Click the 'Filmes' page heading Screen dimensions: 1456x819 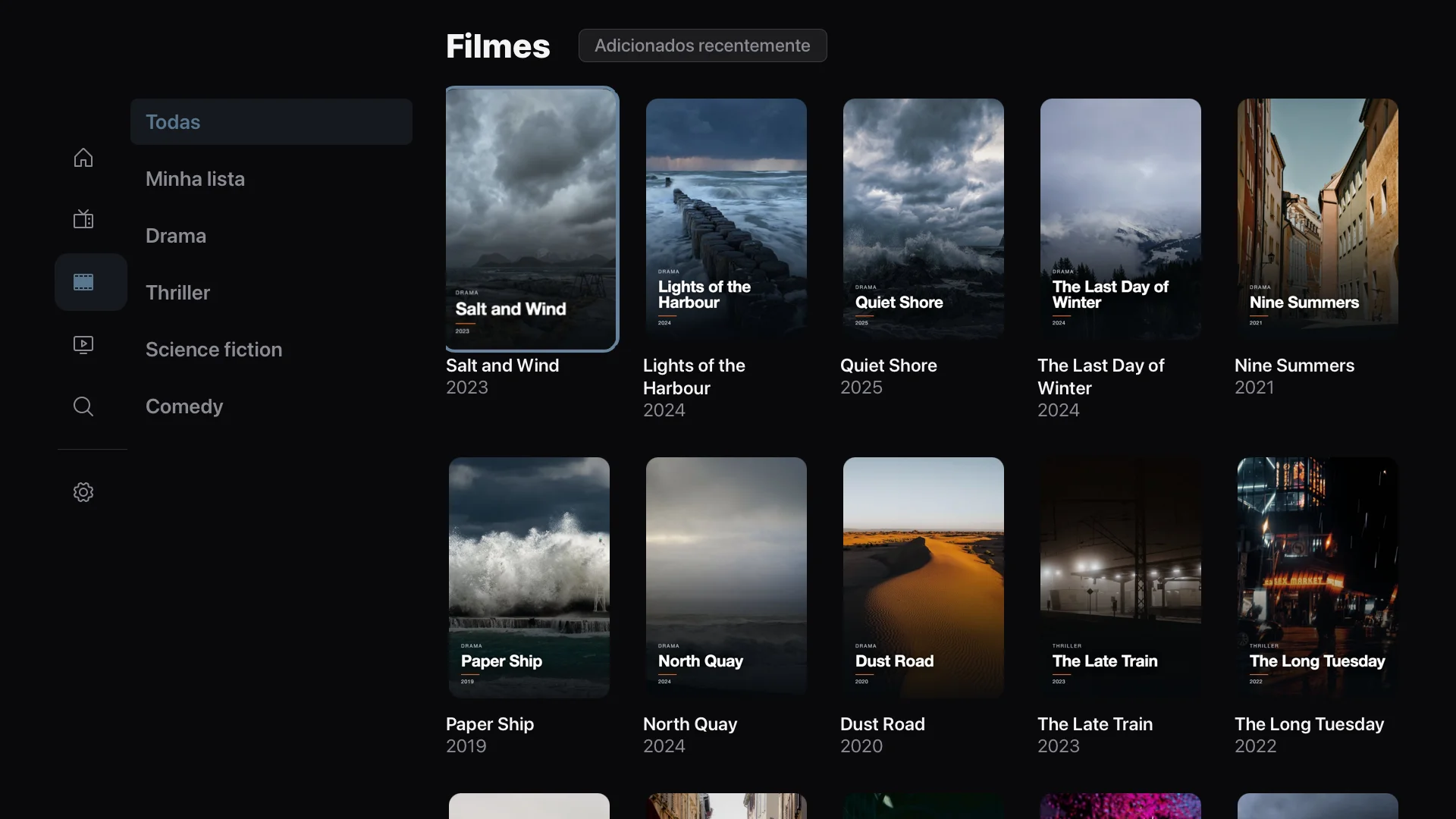coord(498,46)
